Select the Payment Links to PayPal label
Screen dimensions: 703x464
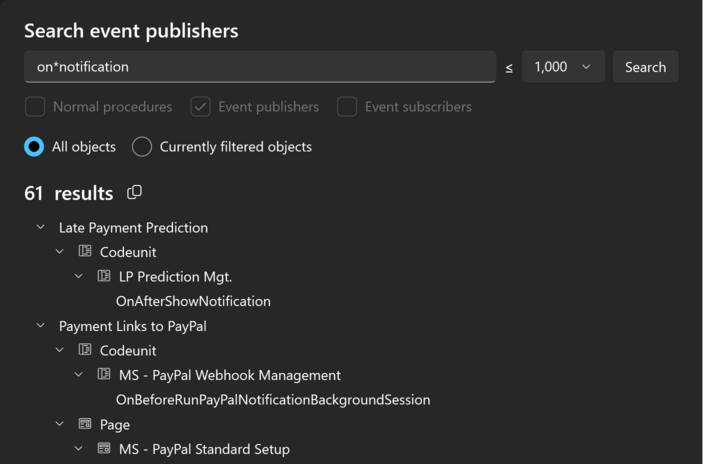[x=133, y=326]
